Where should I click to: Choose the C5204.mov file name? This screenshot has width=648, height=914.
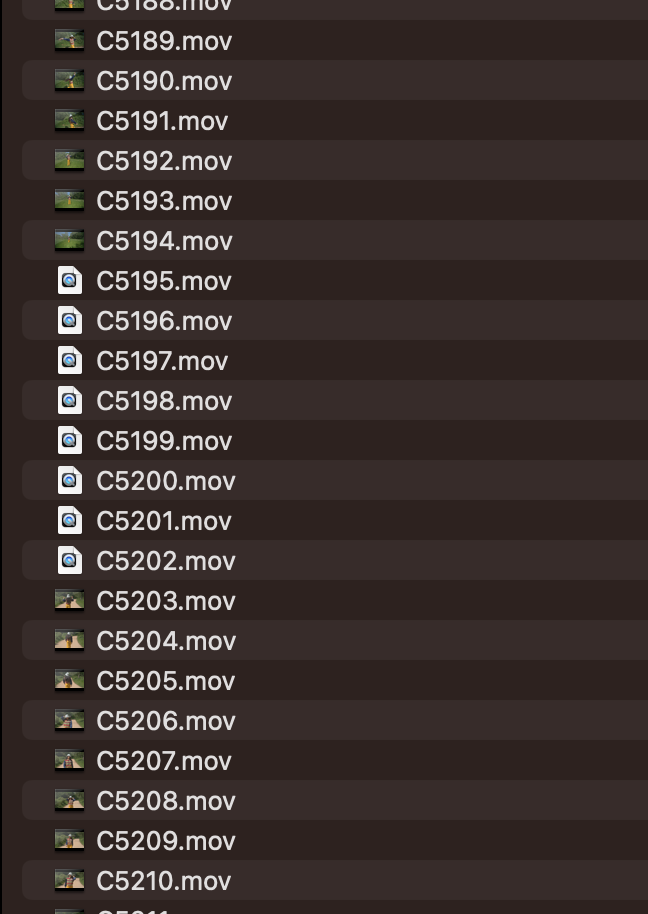(x=166, y=641)
